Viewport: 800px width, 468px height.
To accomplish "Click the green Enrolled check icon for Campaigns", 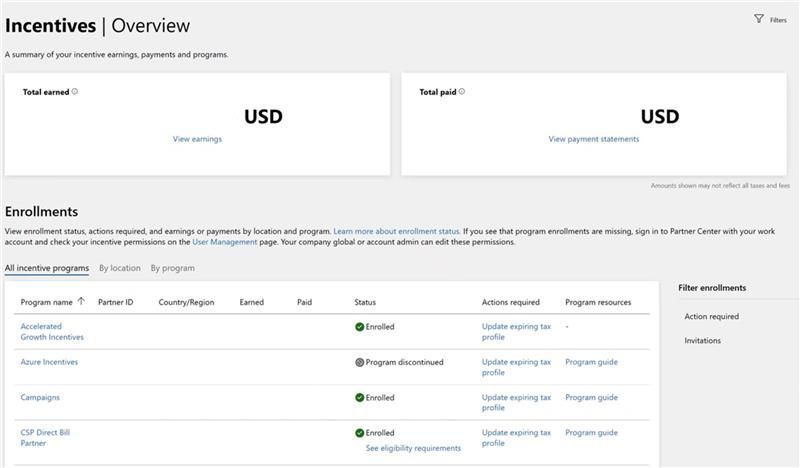I will click(359, 398).
